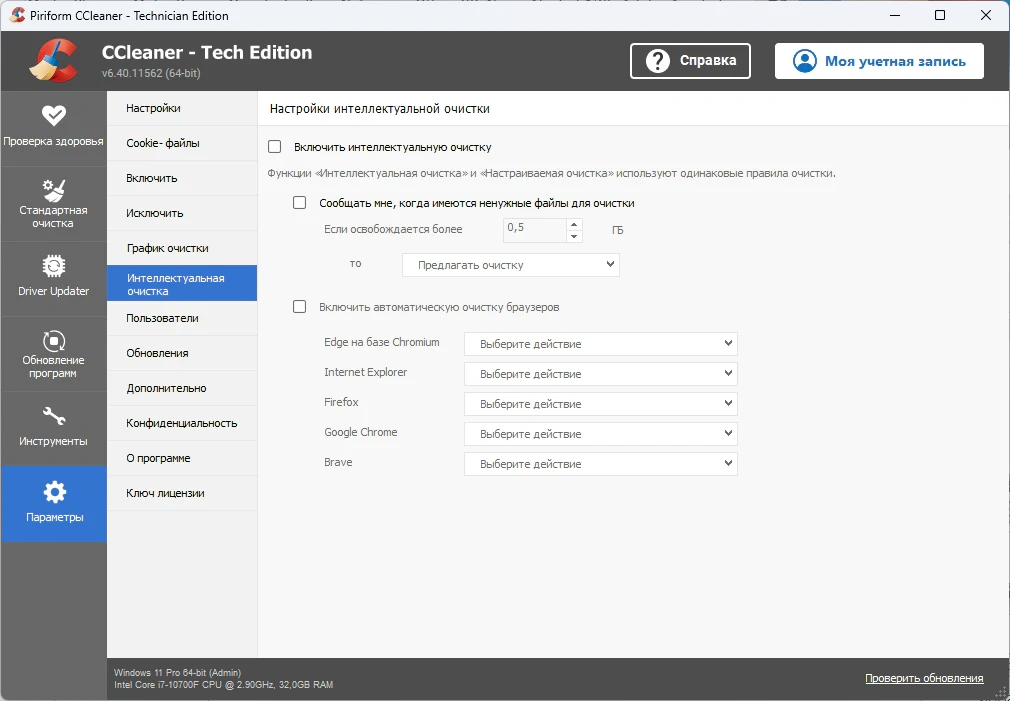This screenshot has width=1010, height=701.
Task: Tick Включить автоматическую очистку браузеров checkbox
Action: tap(300, 307)
